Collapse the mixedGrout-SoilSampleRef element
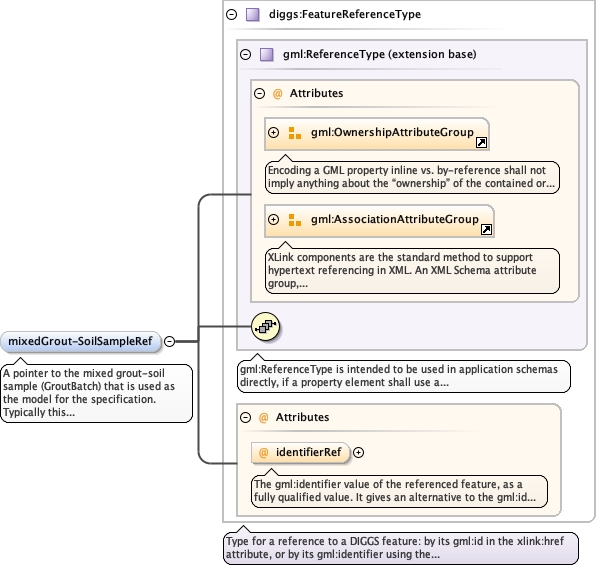Screen dimensions: 597x568 pos(169,341)
